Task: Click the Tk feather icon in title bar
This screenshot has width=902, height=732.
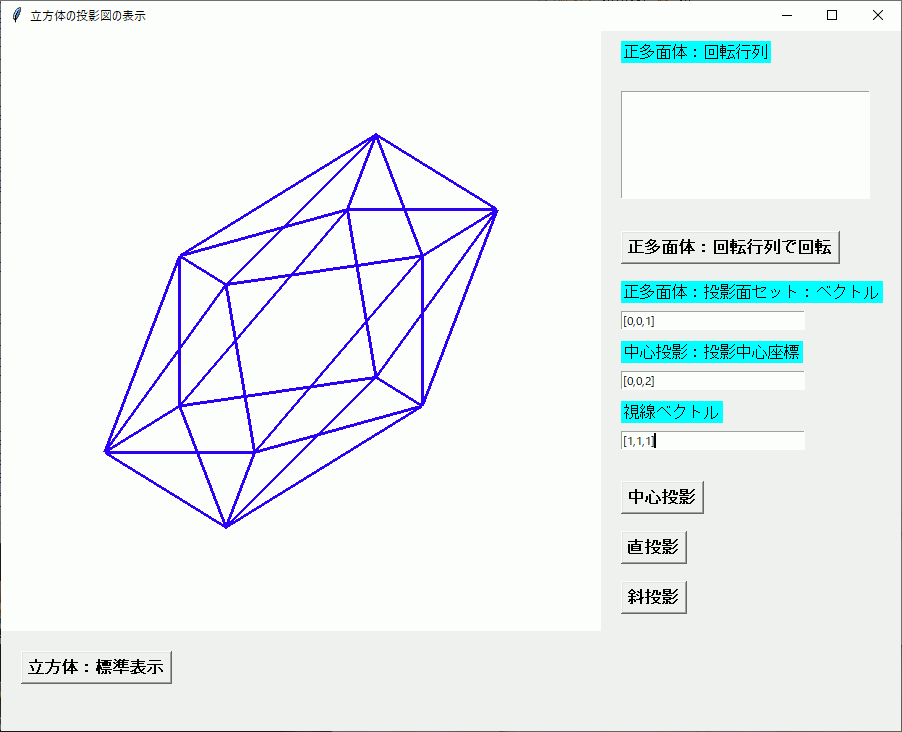Action: click(17, 16)
